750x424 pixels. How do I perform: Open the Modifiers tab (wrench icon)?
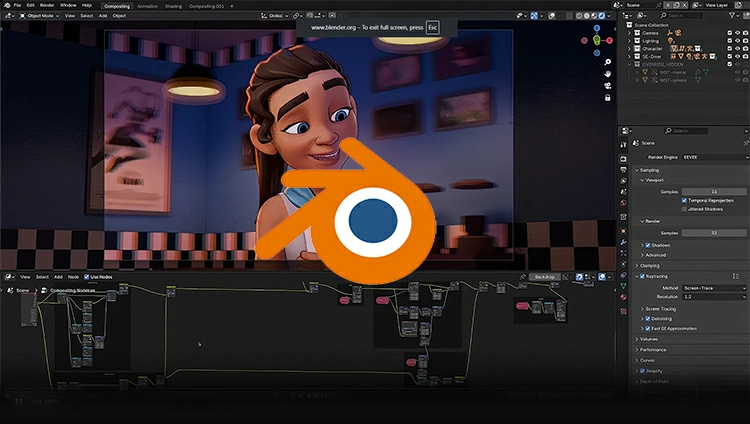click(x=623, y=242)
